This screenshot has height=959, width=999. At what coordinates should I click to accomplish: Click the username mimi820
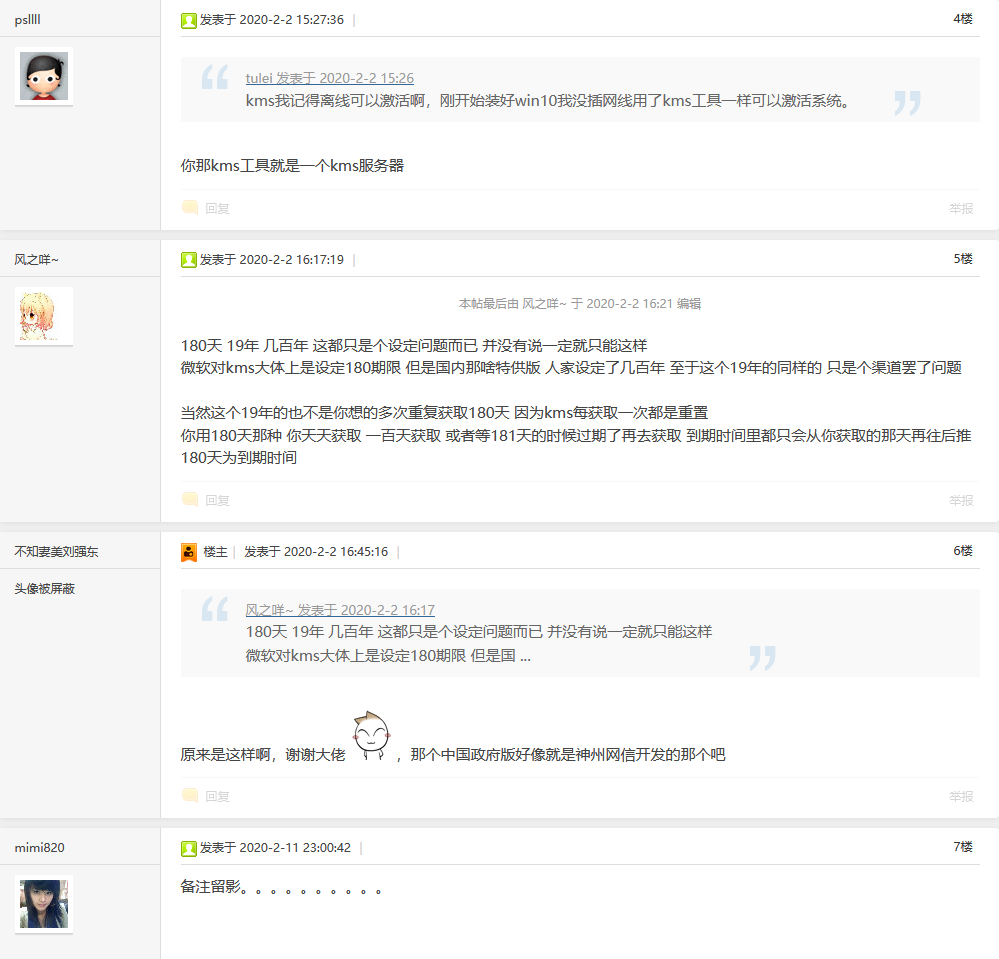[x=40, y=848]
